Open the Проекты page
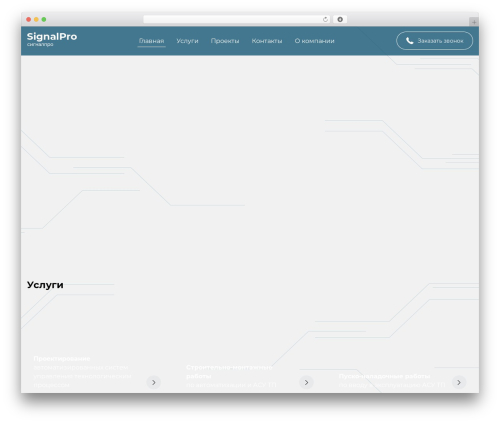This screenshot has height=423, width=500. click(225, 41)
